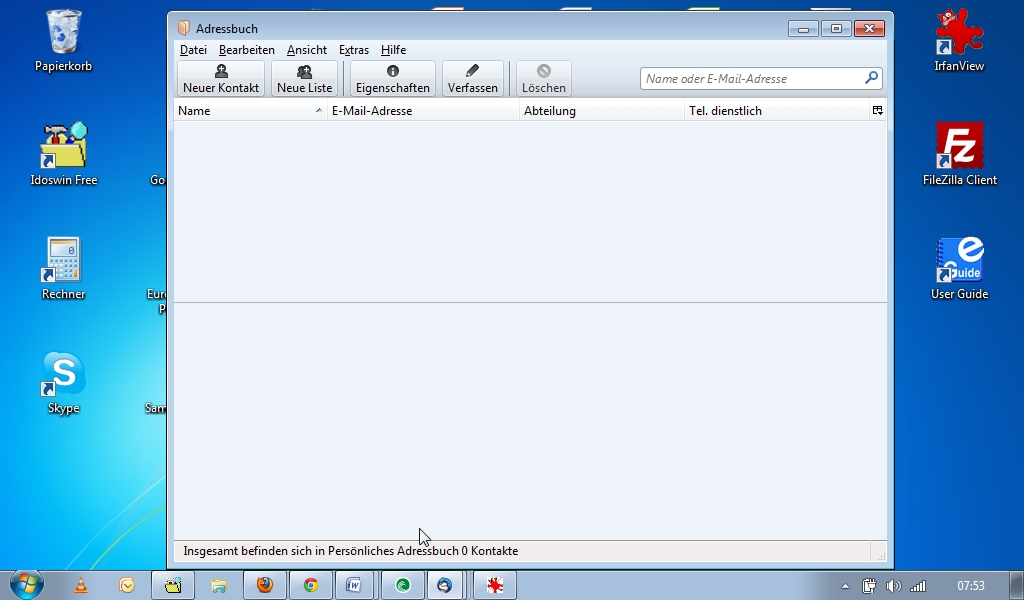Click the Word taskbar icon

pyautogui.click(x=353, y=585)
